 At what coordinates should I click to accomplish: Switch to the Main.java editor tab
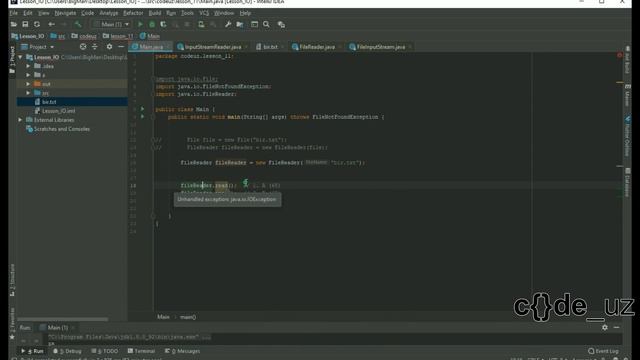pos(151,47)
